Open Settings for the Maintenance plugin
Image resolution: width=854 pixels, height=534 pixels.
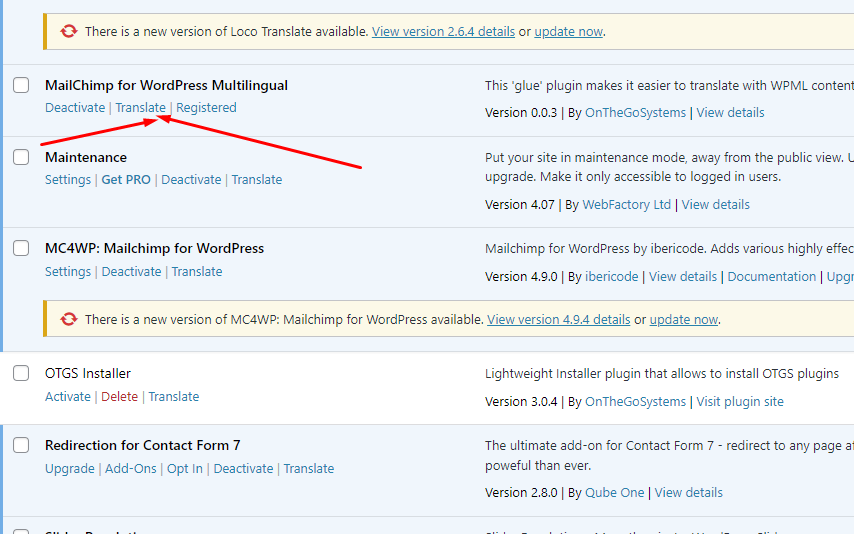point(68,179)
